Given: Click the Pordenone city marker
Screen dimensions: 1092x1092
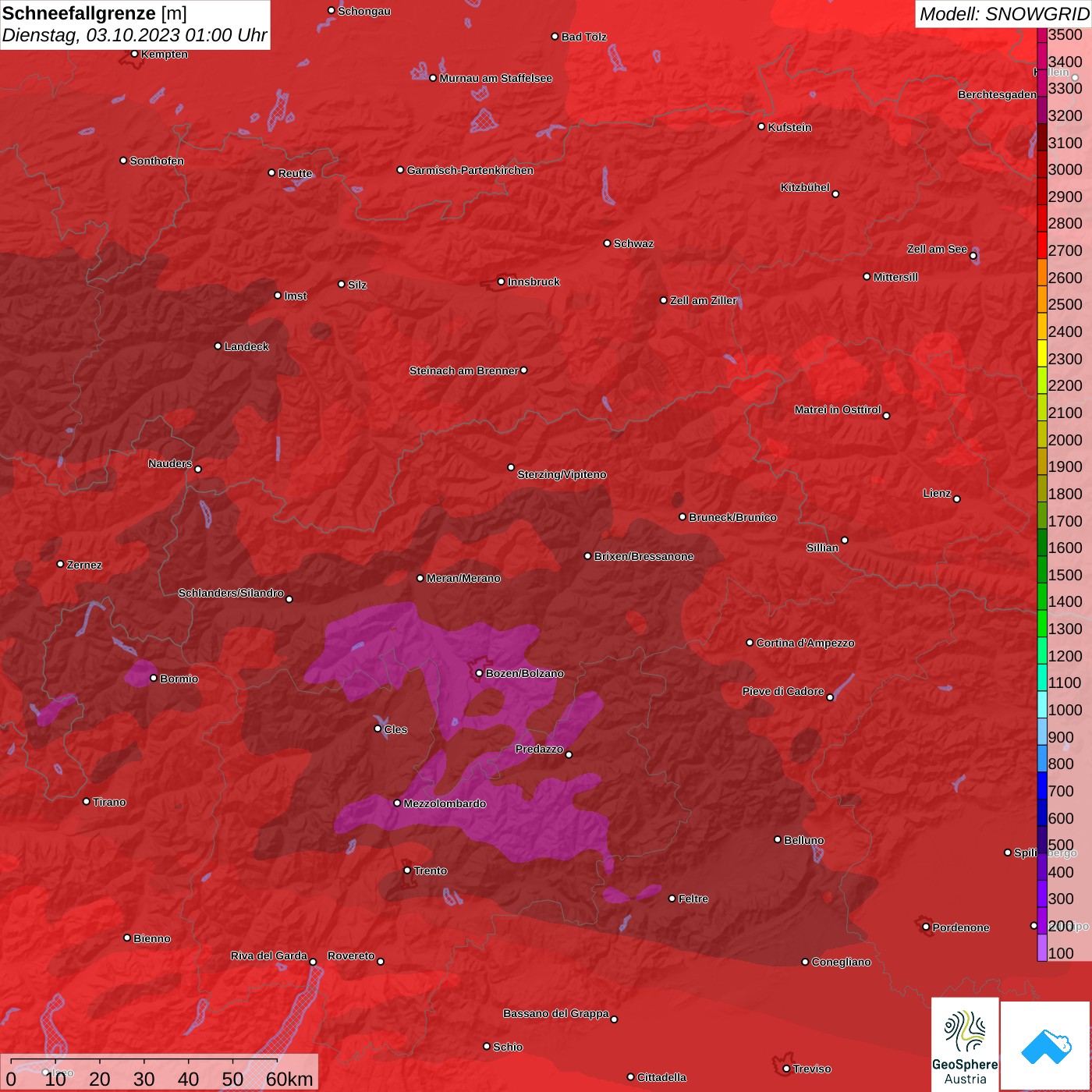Looking at the screenshot, I should point(926,927).
